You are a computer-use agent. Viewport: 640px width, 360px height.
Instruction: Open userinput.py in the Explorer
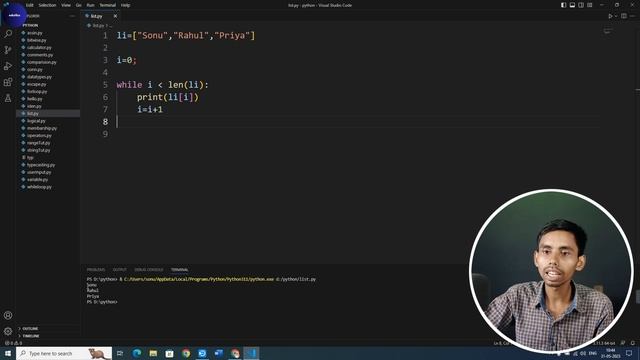39,172
